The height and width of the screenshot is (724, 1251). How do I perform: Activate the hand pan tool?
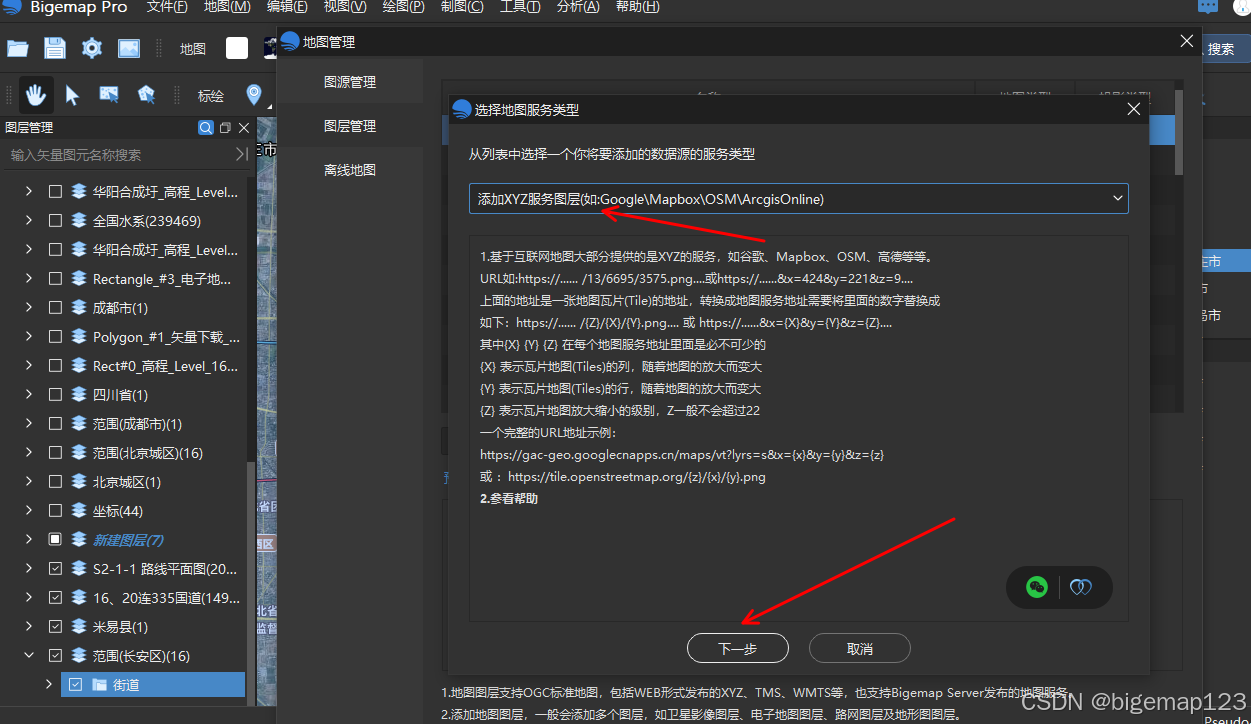36,95
